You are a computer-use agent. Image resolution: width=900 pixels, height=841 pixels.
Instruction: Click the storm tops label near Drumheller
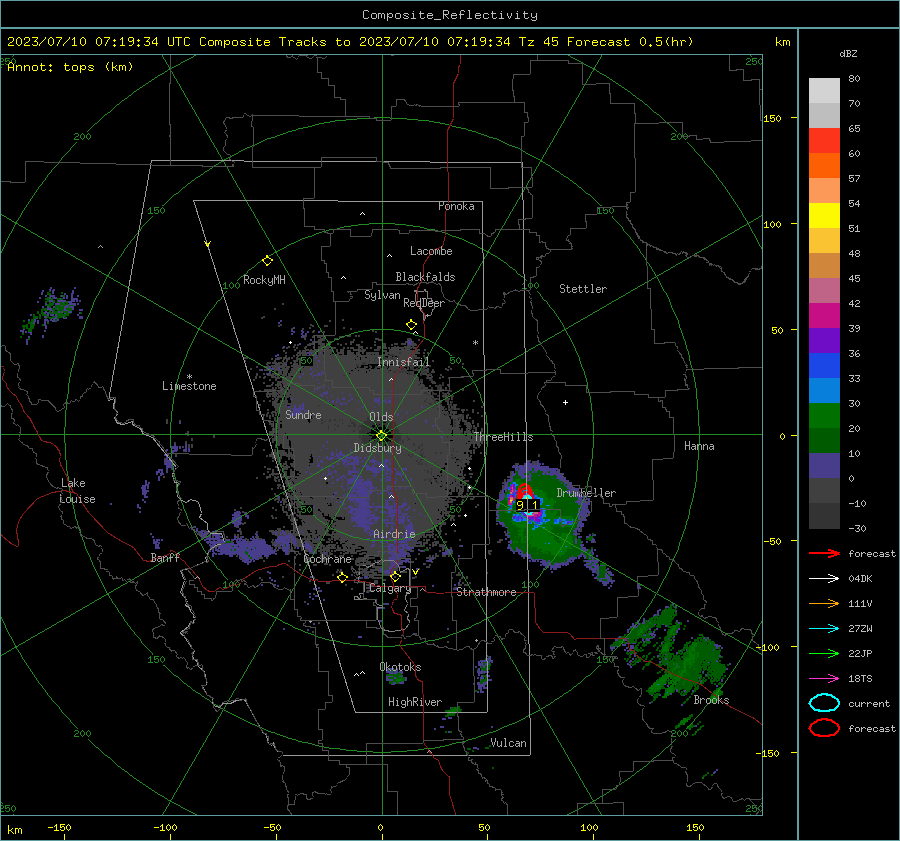[x=527, y=505]
